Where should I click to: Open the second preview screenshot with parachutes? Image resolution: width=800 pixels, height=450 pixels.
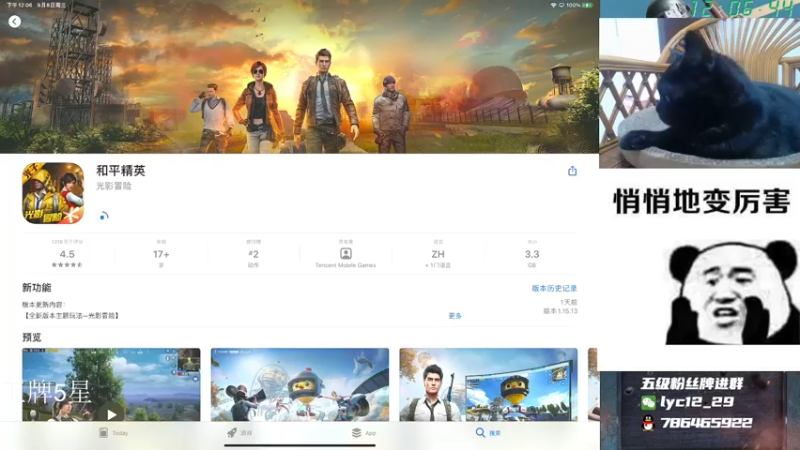pos(300,385)
